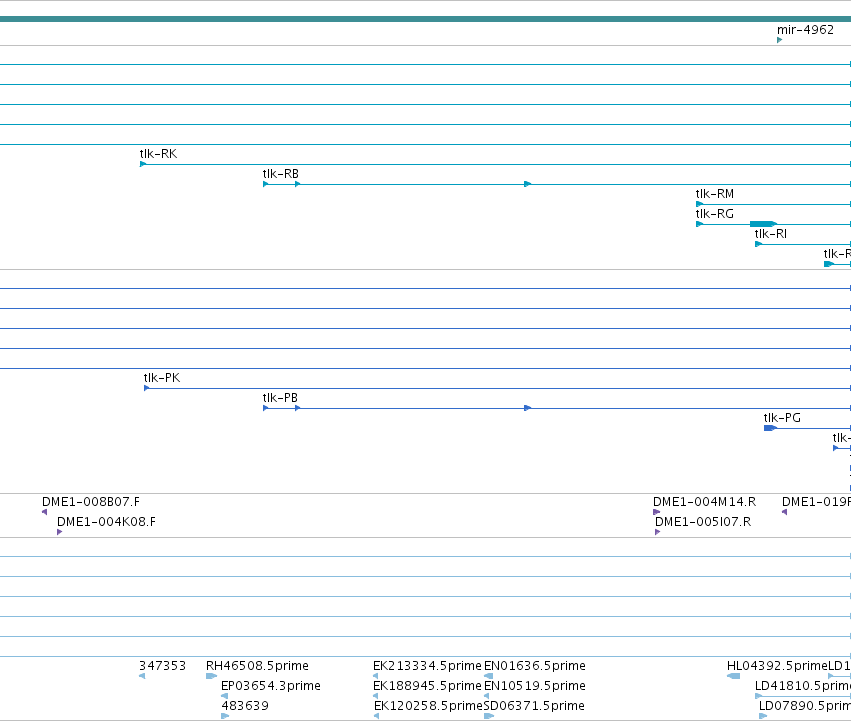This screenshot has width=851, height=721.
Task: Select the DME1-004M14.R feature label
Action: 704,502
